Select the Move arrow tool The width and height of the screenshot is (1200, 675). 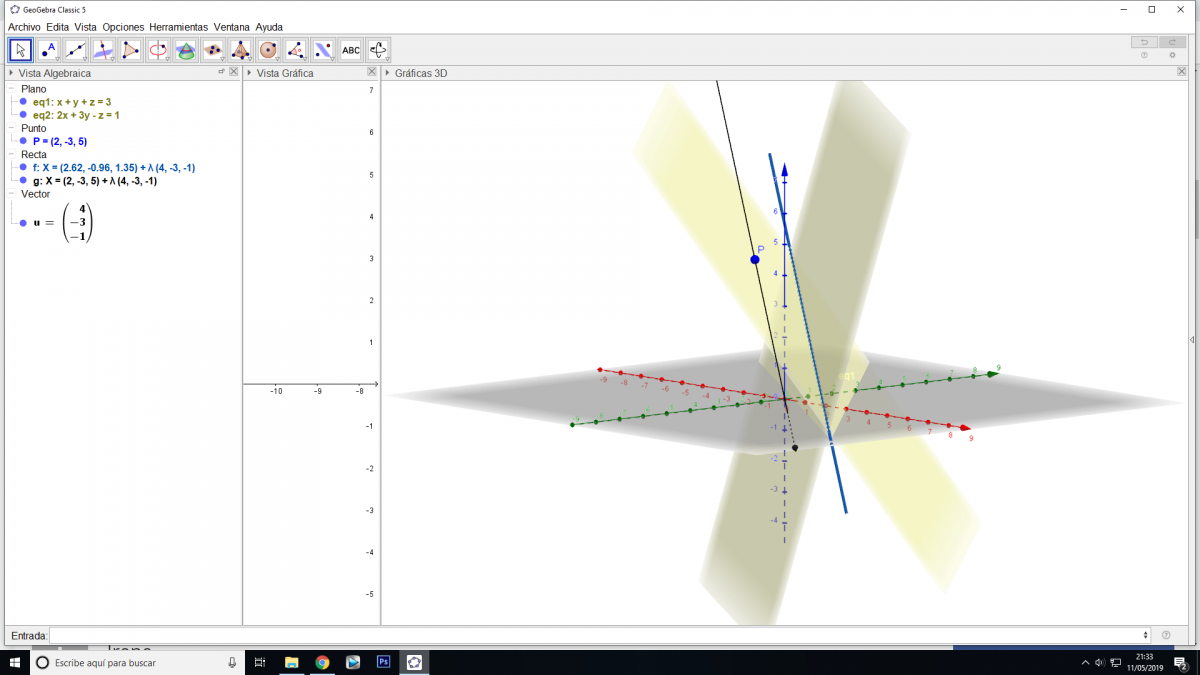click(20, 50)
